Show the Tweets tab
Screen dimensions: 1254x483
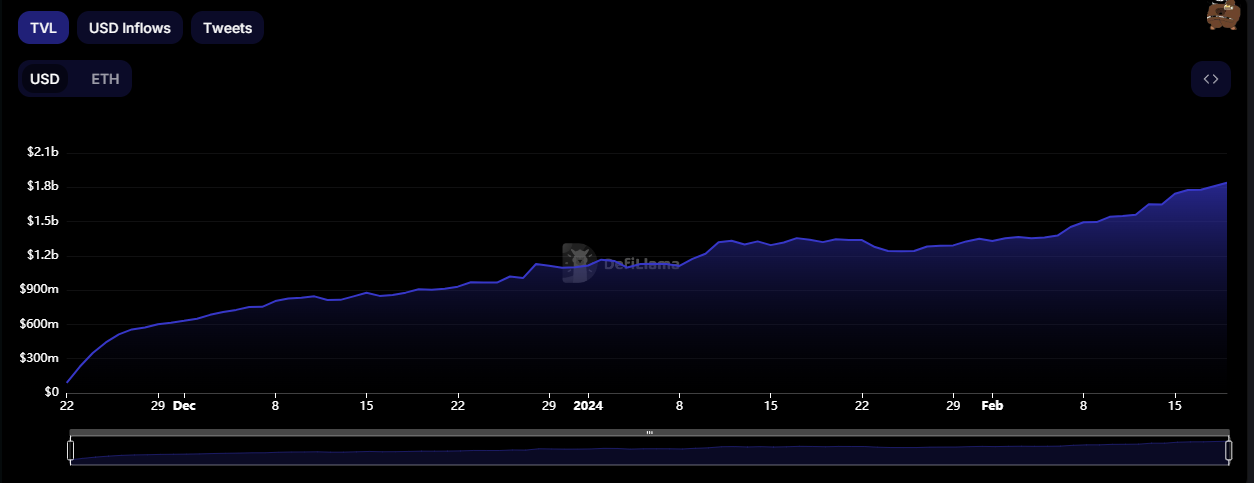227,28
